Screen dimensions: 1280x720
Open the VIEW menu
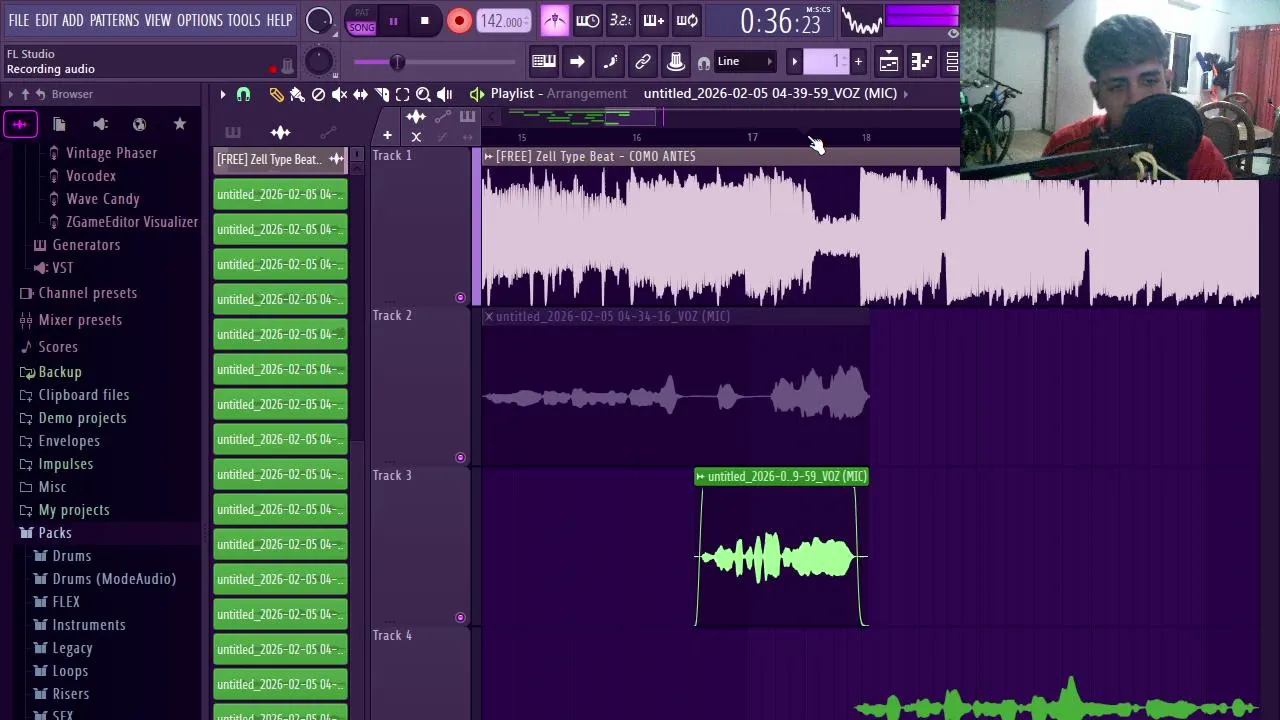[x=158, y=20]
